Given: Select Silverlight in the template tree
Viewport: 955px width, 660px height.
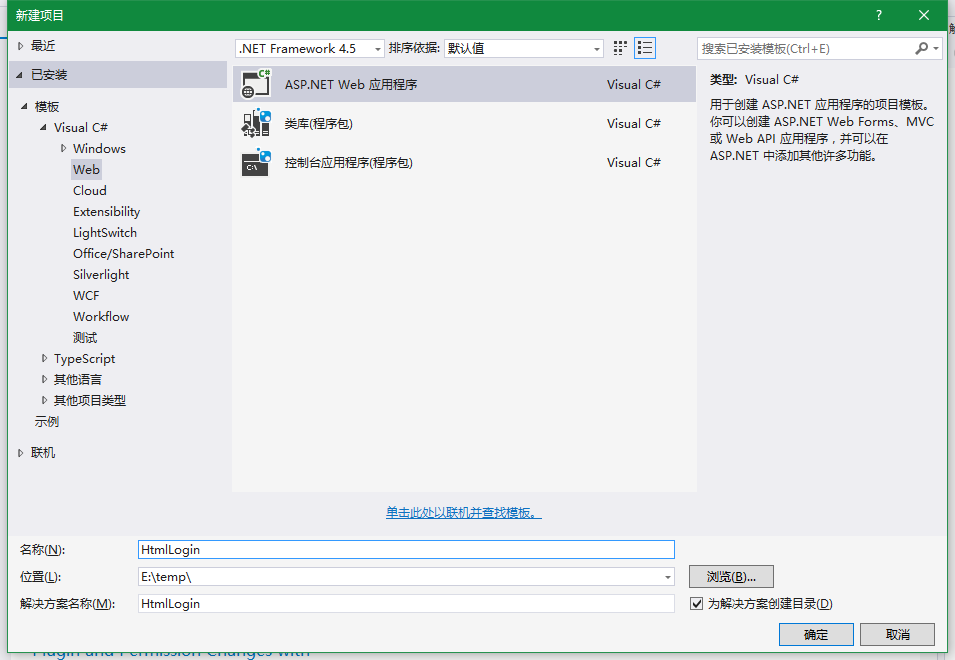Looking at the screenshot, I should tap(101, 275).
